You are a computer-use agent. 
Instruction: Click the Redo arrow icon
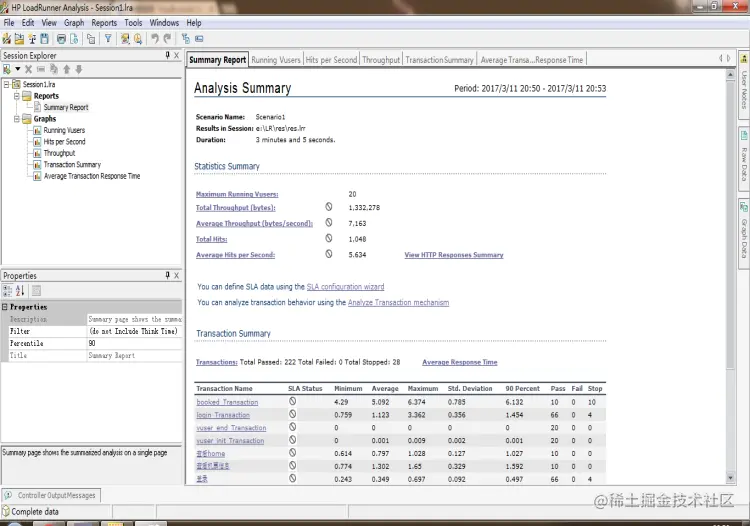(167, 39)
